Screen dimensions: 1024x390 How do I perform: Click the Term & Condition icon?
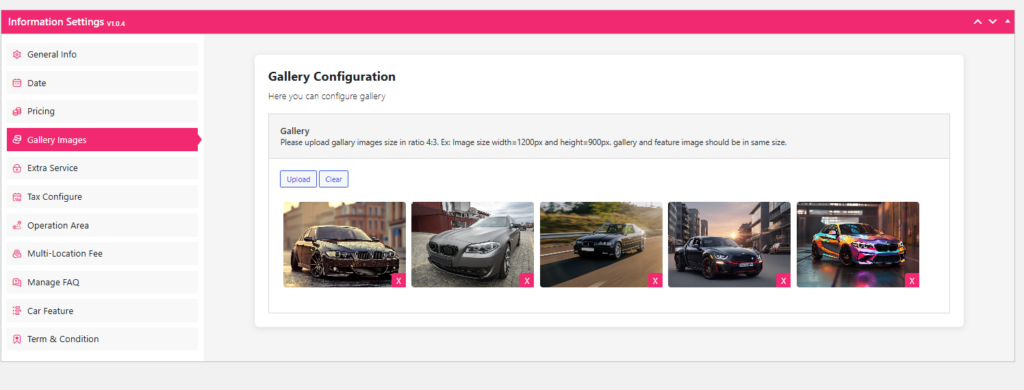pos(17,339)
